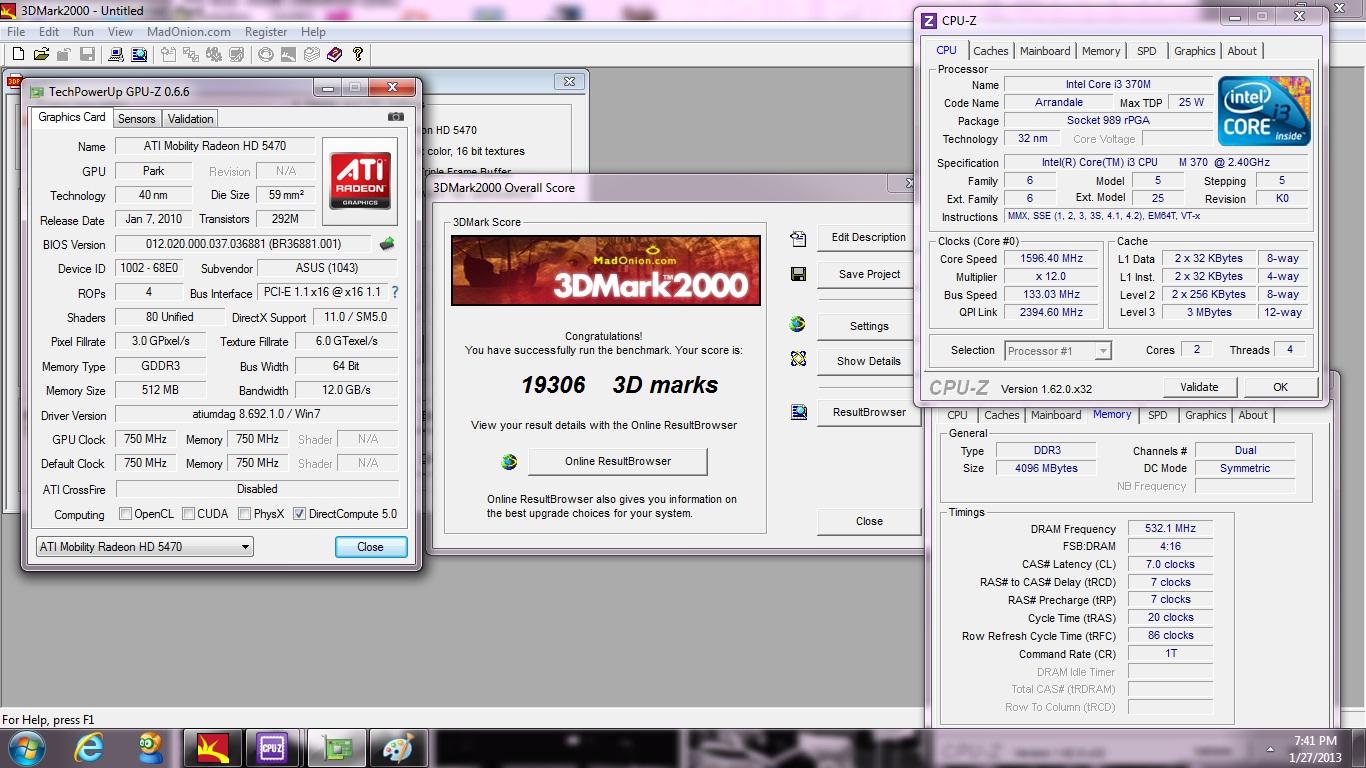The image size is (1366, 768).
Task: Click the Show Details icon
Action: click(798, 358)
